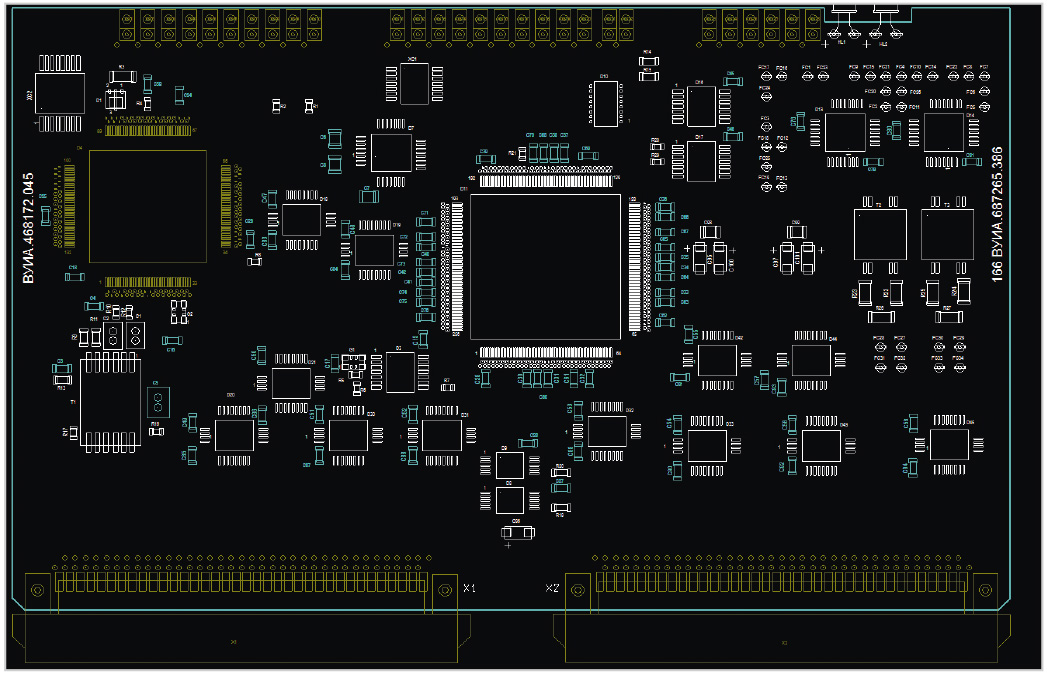Select the T1 multi-pin component footprint

pos(110,402)
